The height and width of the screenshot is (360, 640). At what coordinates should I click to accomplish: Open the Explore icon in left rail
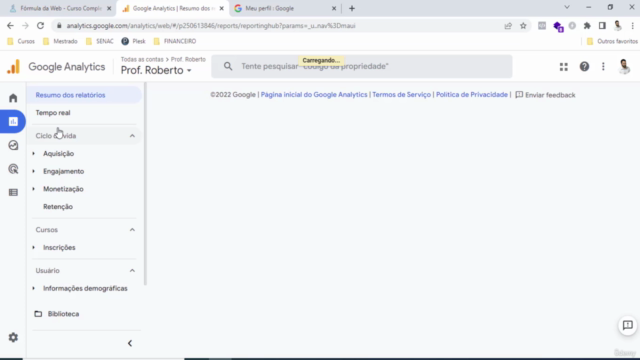pos(13,145)
